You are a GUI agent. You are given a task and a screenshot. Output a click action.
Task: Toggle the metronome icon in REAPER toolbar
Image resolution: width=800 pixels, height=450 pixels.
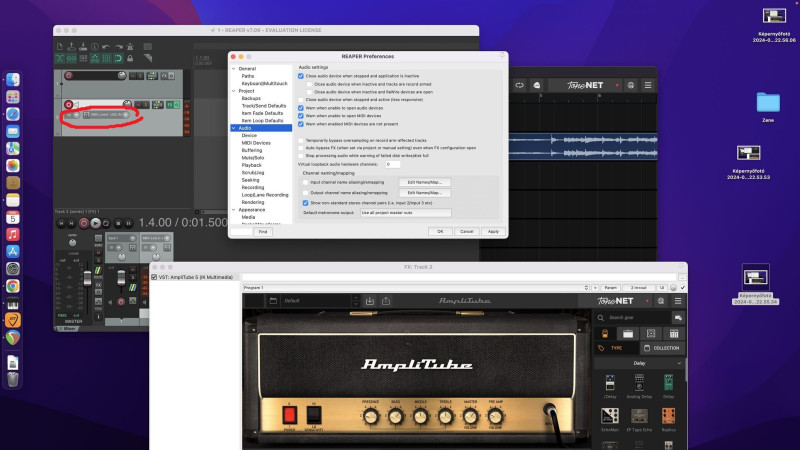coord(130,46)
